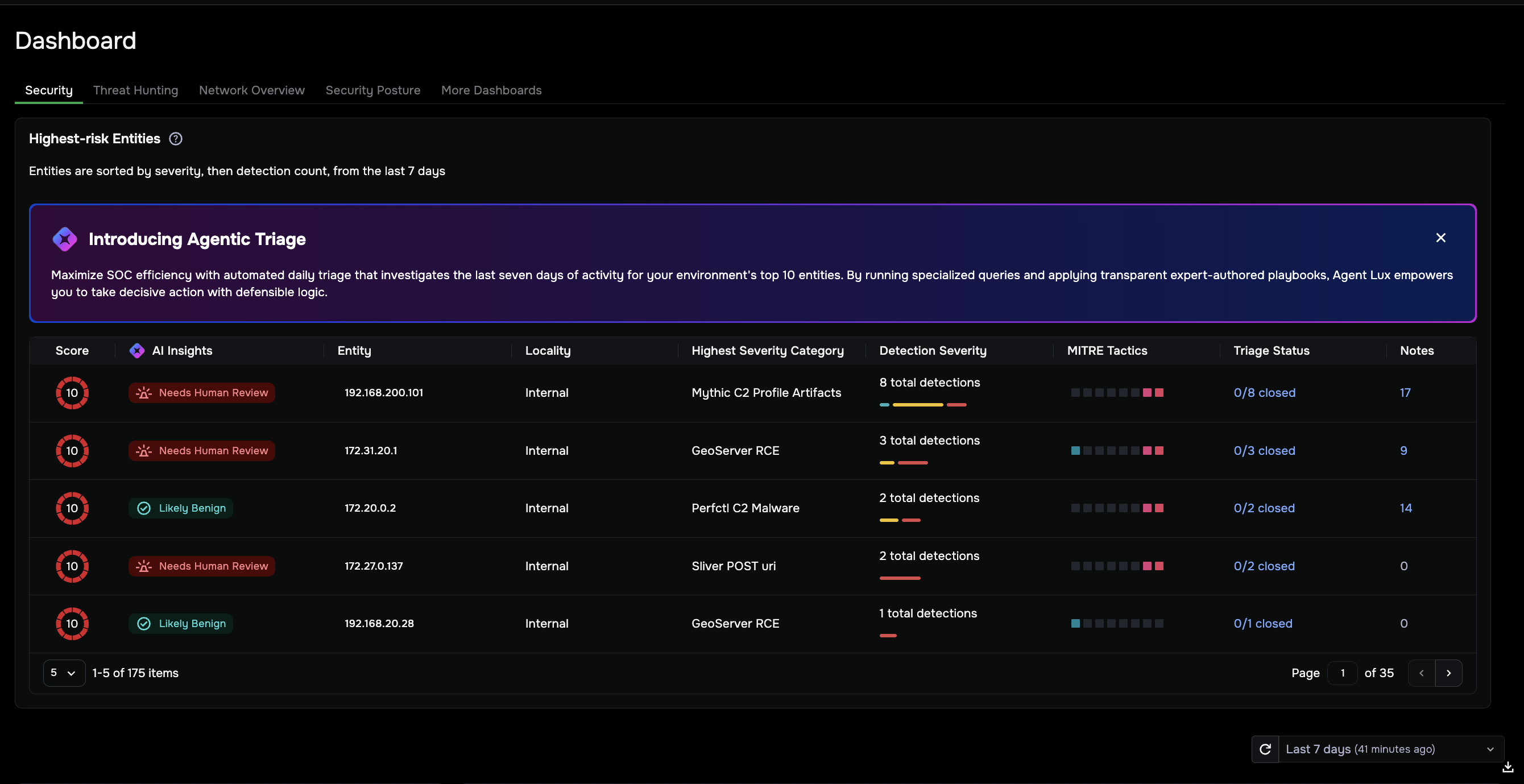Open the Last 7 days time range dropdown
This screenshot has height=784, width=1524.
(x=1391, y=749)
